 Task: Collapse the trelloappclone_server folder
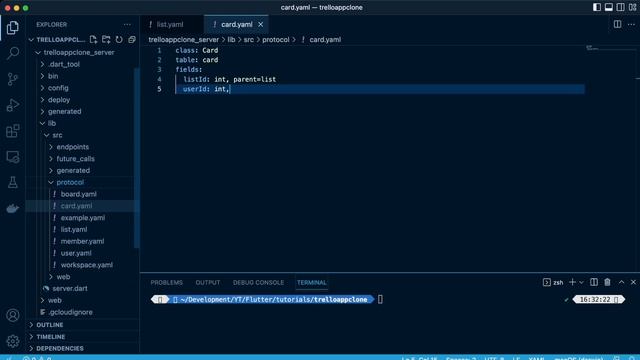coord(79,53)
